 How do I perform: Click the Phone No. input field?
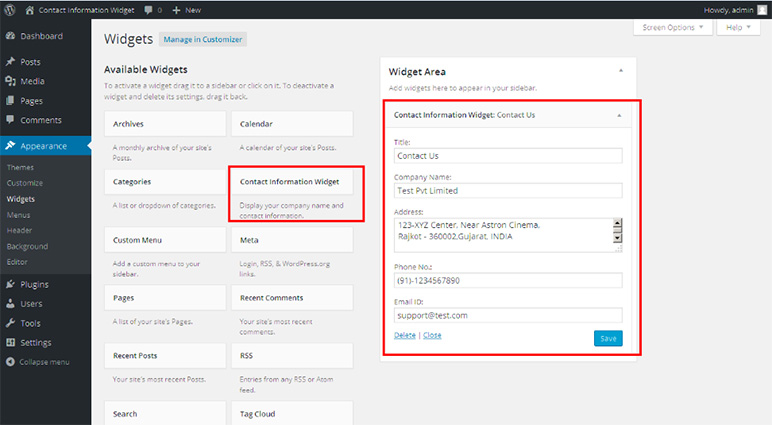pyautogui.click(x=508, y=280)
